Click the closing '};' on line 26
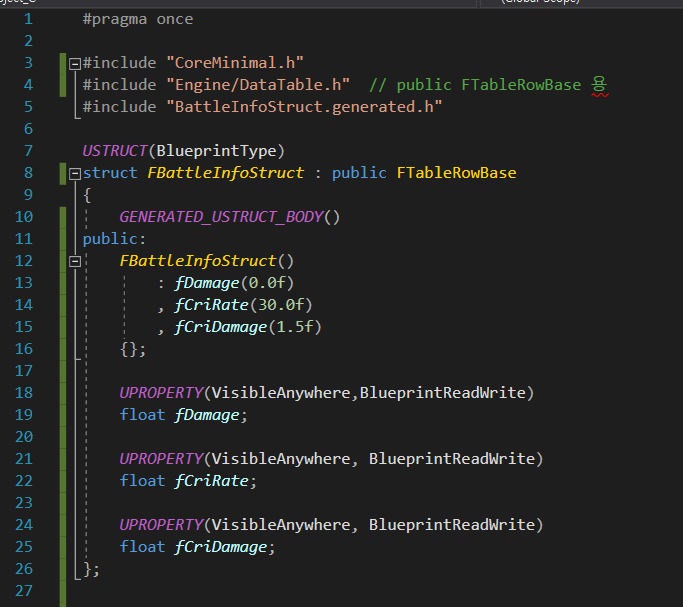 (91, 570)
